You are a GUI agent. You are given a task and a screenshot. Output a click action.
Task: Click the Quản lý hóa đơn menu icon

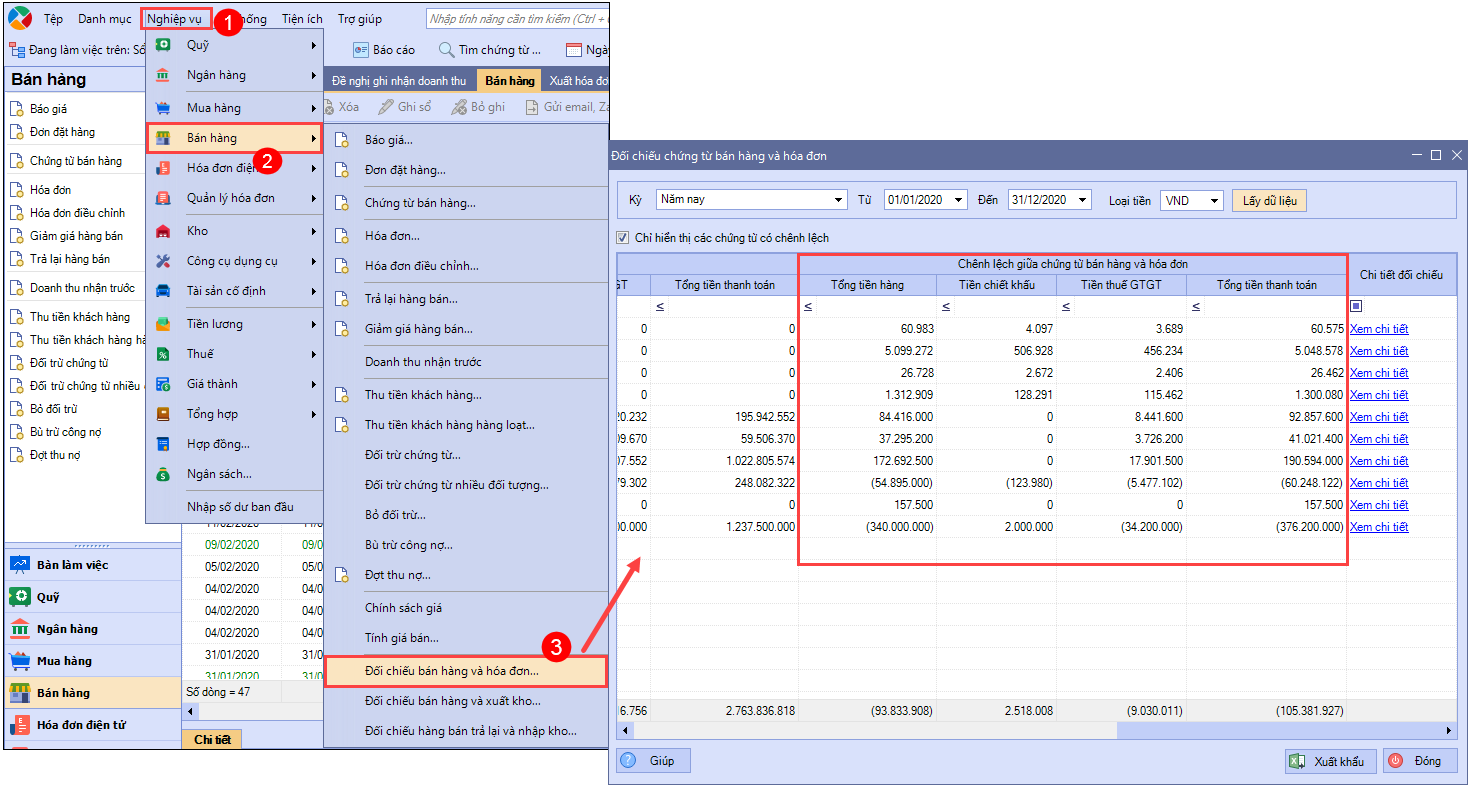(x=164, y=198)
